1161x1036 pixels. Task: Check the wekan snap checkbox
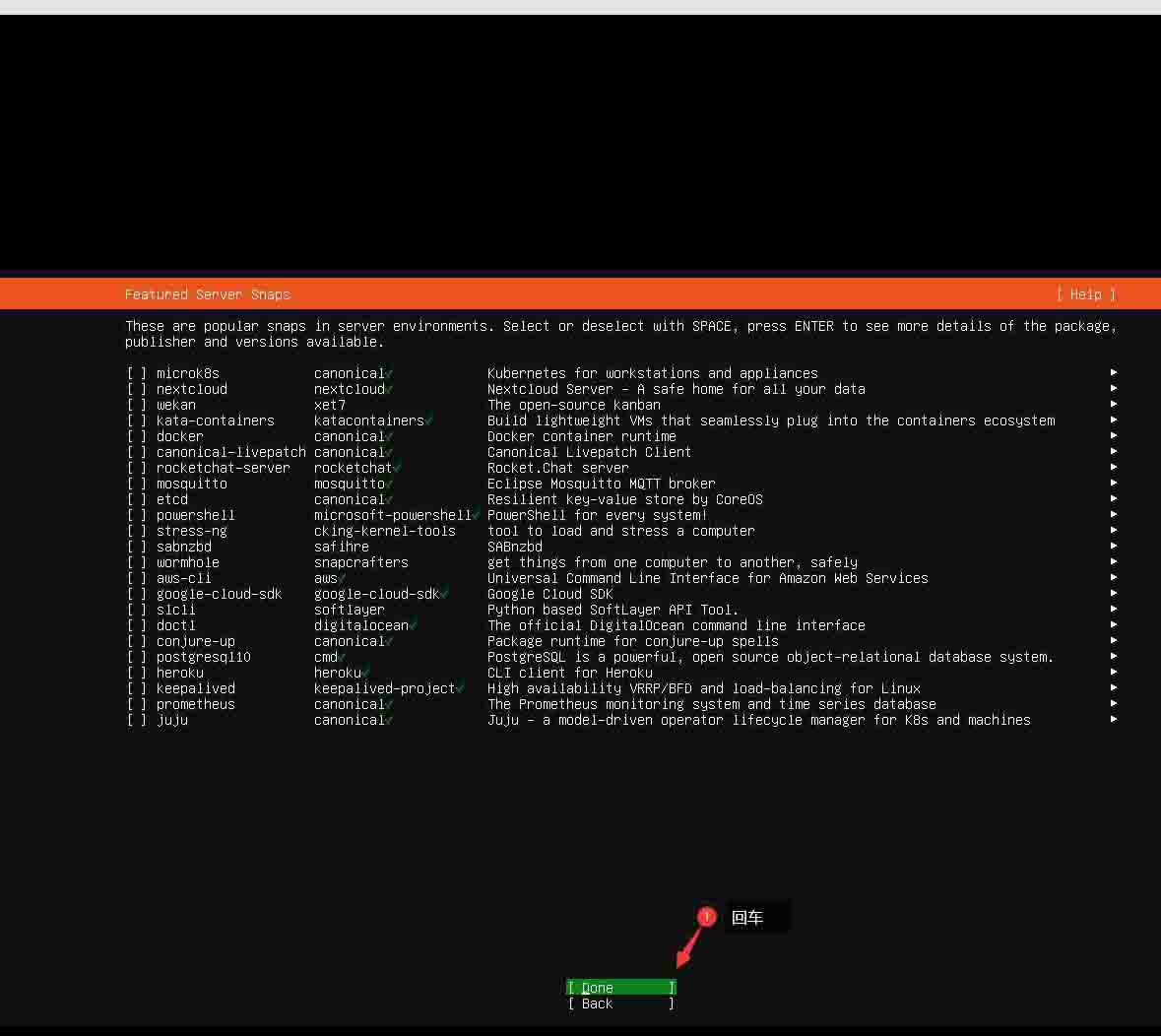tap(136, 405)
